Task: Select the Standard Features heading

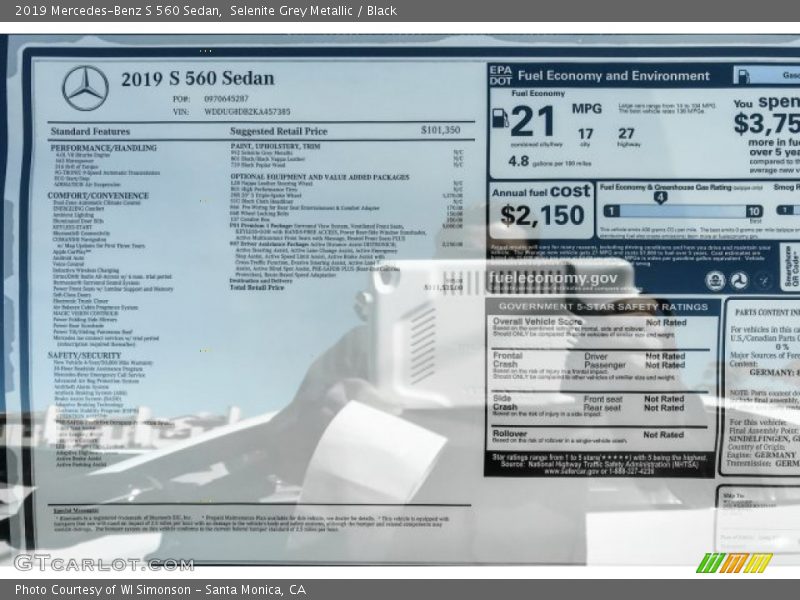Action: tap(90, 131)
